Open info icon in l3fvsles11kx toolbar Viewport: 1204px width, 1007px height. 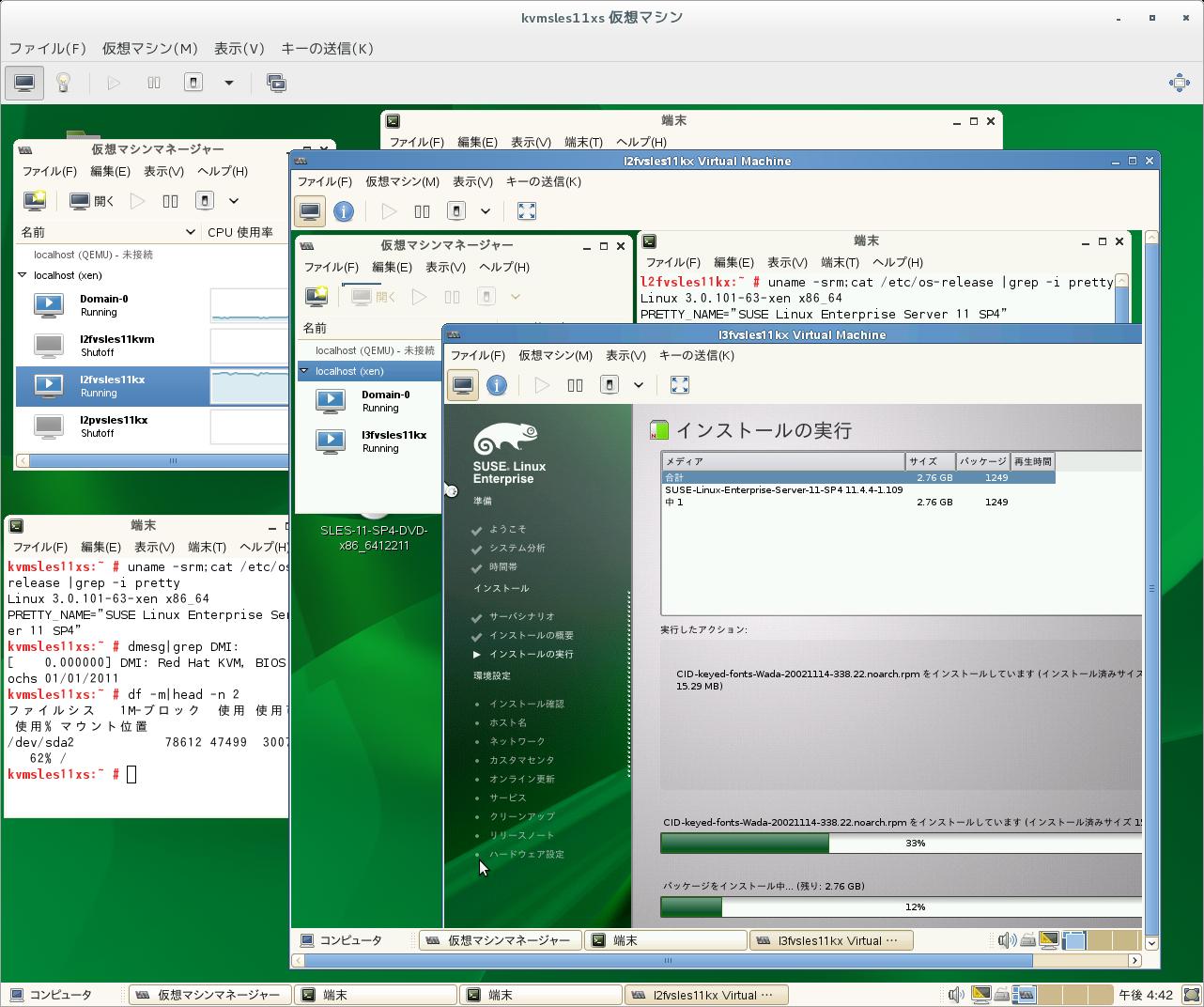pos(497,385)
